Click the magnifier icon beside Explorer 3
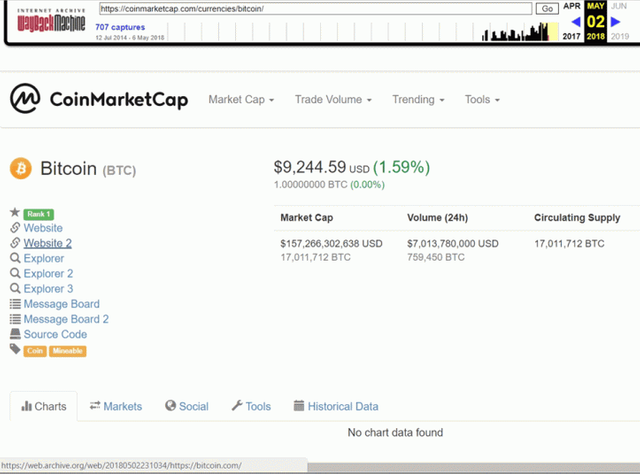The width and height of the screenshot is (640, 474). pos(15,288)
